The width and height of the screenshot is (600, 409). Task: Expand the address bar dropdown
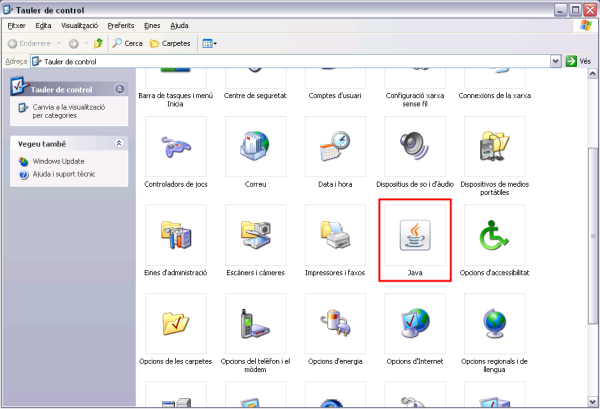click(556, 61)
